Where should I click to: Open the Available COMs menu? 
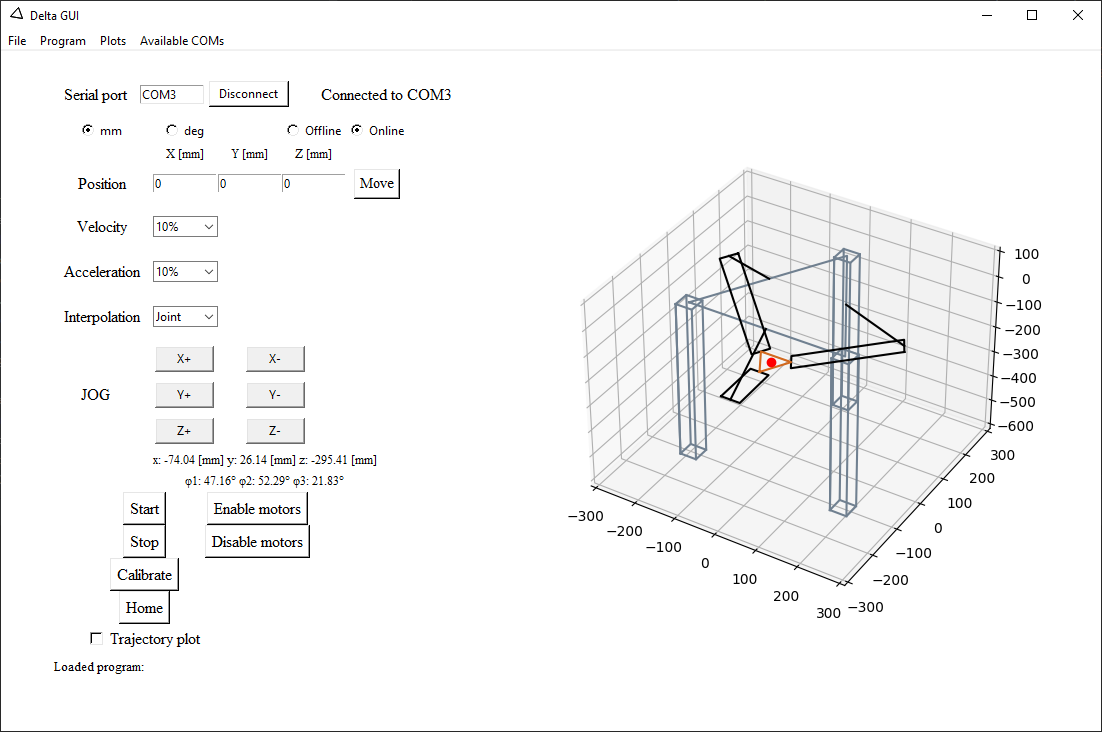coord(182,41)
